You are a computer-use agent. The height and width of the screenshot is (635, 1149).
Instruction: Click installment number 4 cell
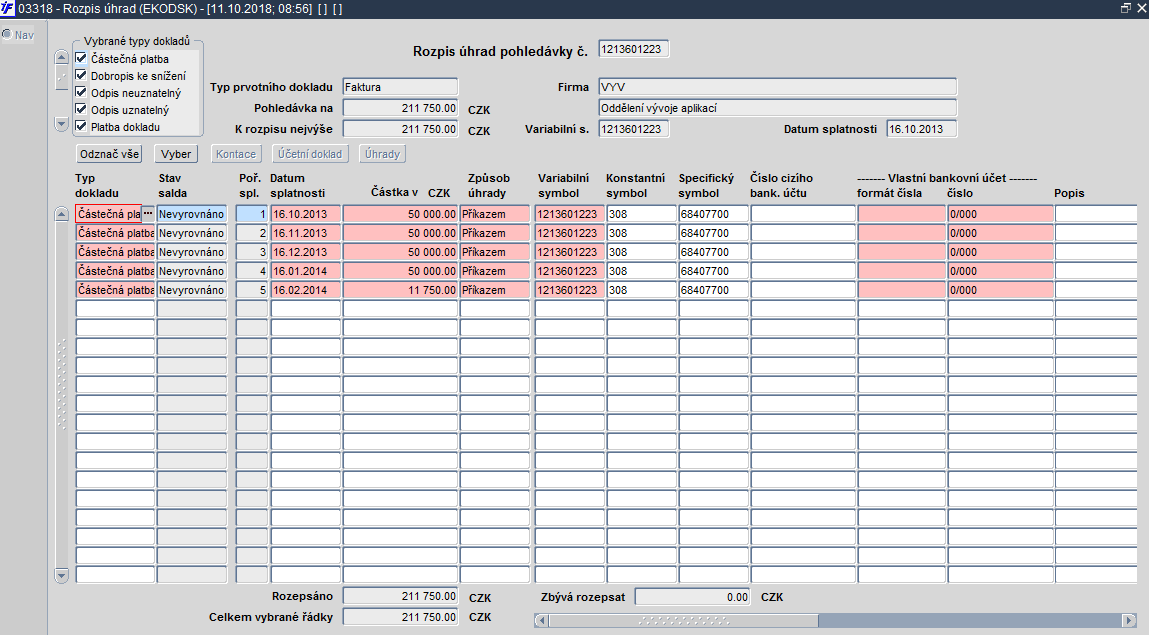coord(251,271)
